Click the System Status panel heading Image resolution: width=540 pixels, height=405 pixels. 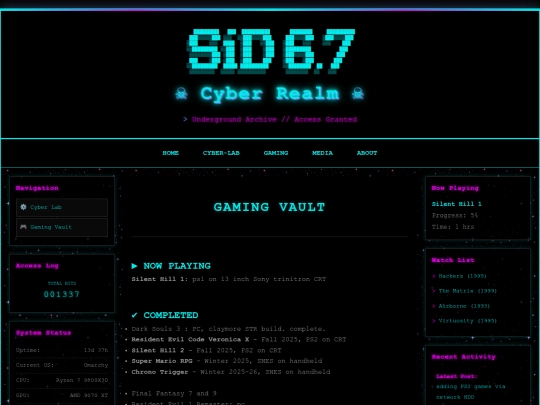pos(43,333)
